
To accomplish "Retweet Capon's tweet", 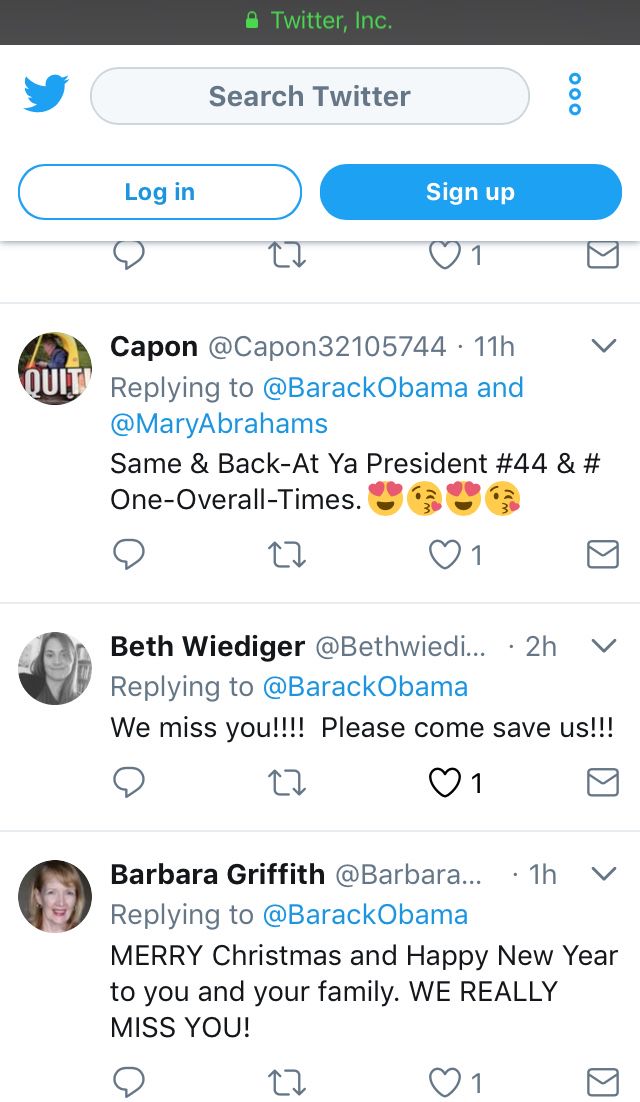I will pos(287,555).
